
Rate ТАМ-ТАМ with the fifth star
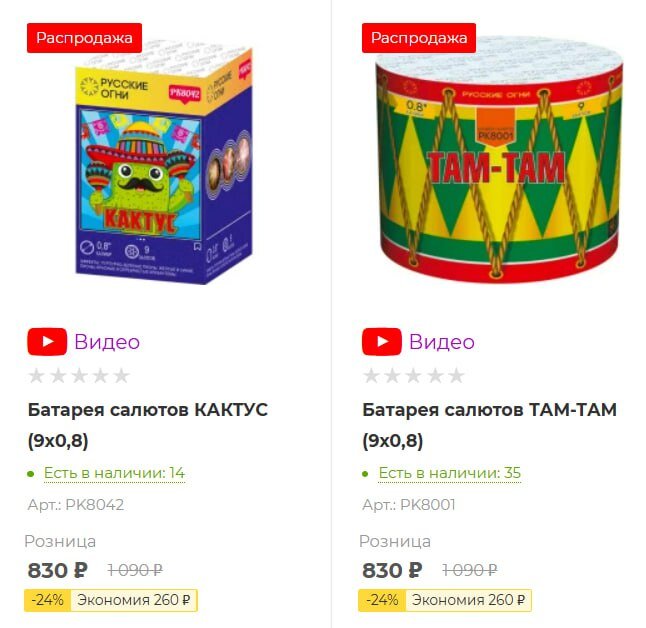pos(456,375)
